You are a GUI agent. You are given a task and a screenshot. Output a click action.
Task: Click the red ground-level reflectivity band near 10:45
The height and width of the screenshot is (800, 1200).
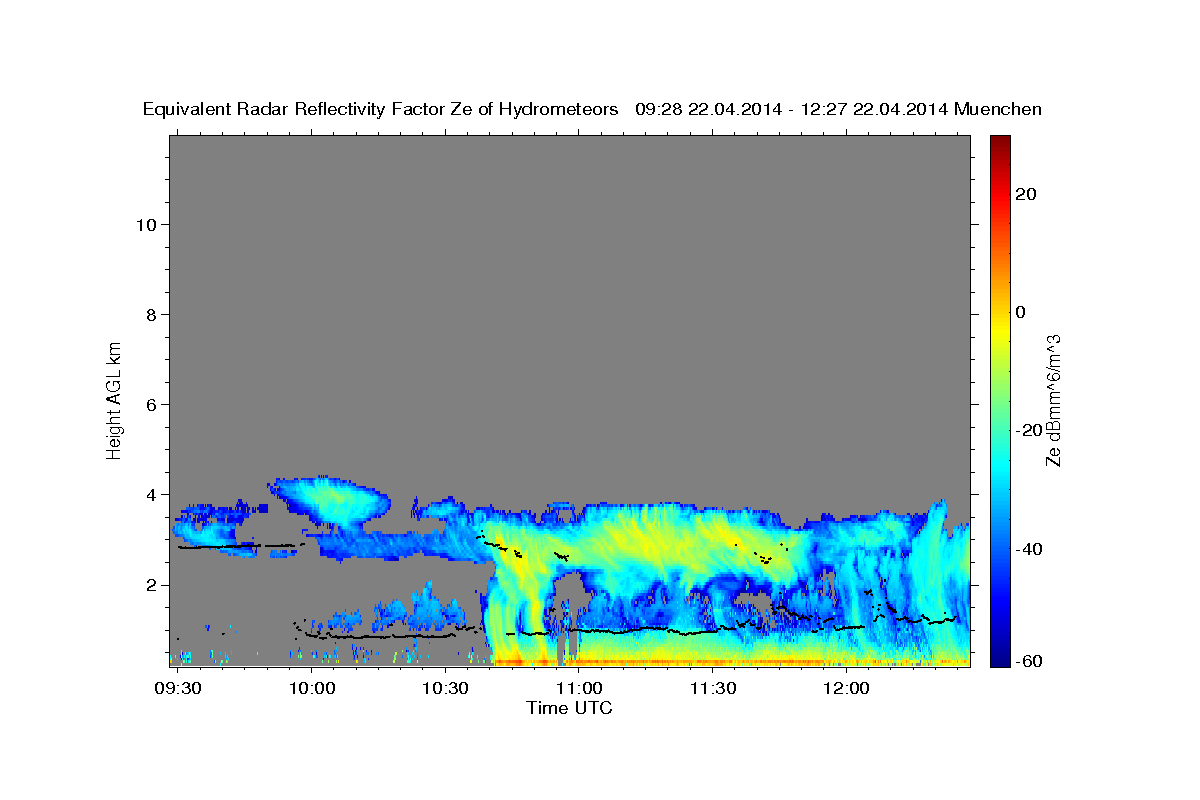click(520, 662)
